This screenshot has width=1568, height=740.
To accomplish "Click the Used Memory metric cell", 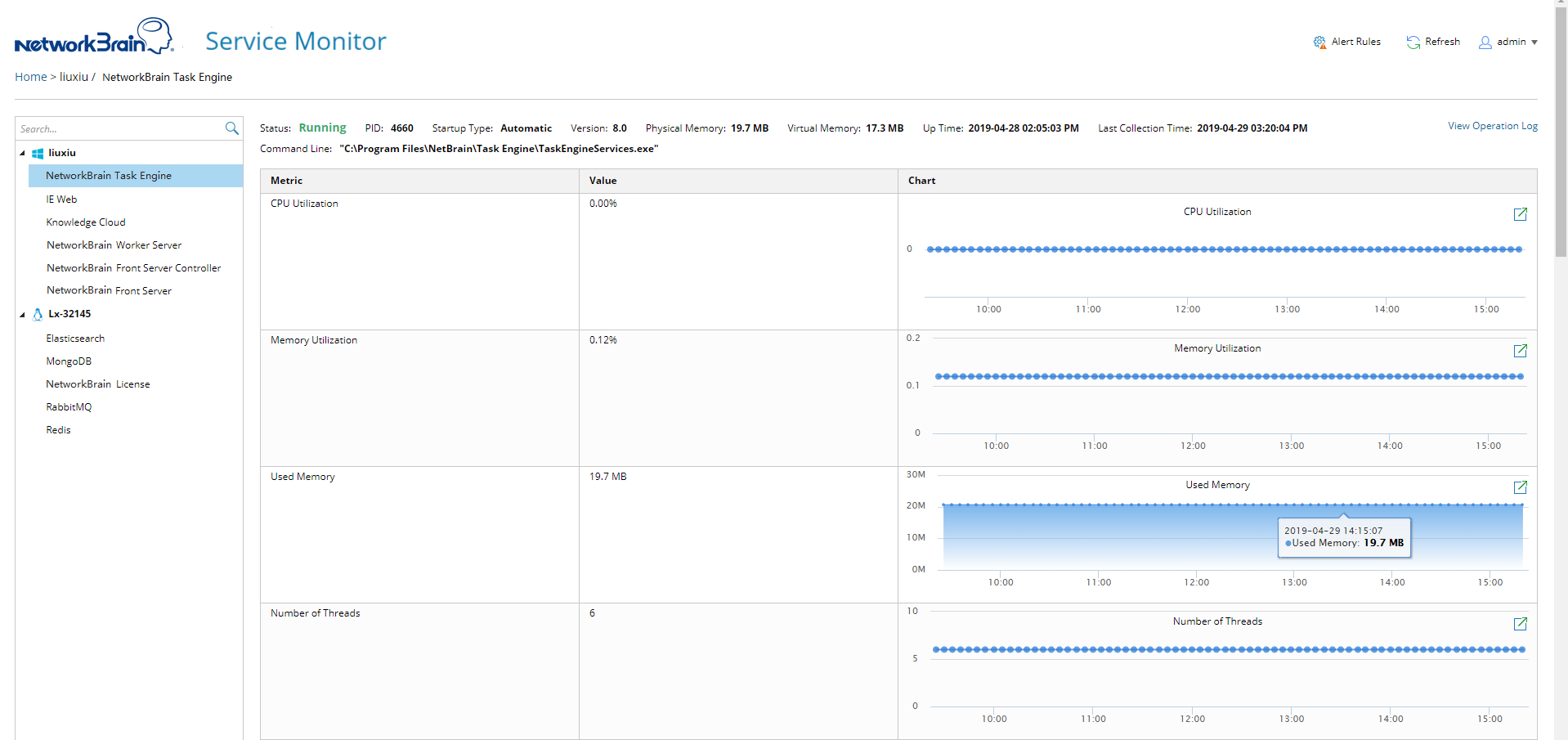I will 419,535.
